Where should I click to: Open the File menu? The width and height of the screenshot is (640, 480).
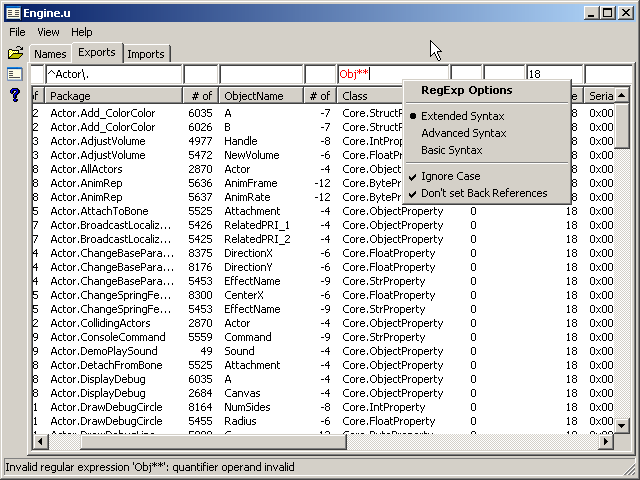point(18,32)
